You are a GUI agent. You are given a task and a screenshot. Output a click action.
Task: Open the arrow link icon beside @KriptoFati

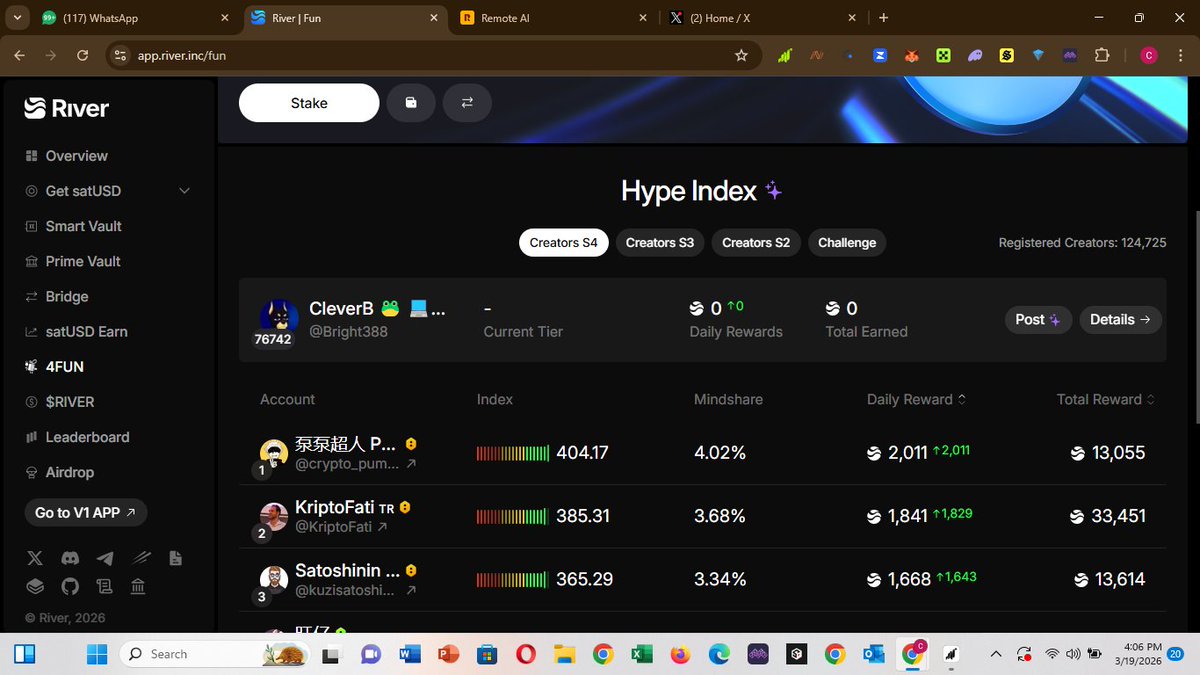pyautogui.click(x=382, y=527)
